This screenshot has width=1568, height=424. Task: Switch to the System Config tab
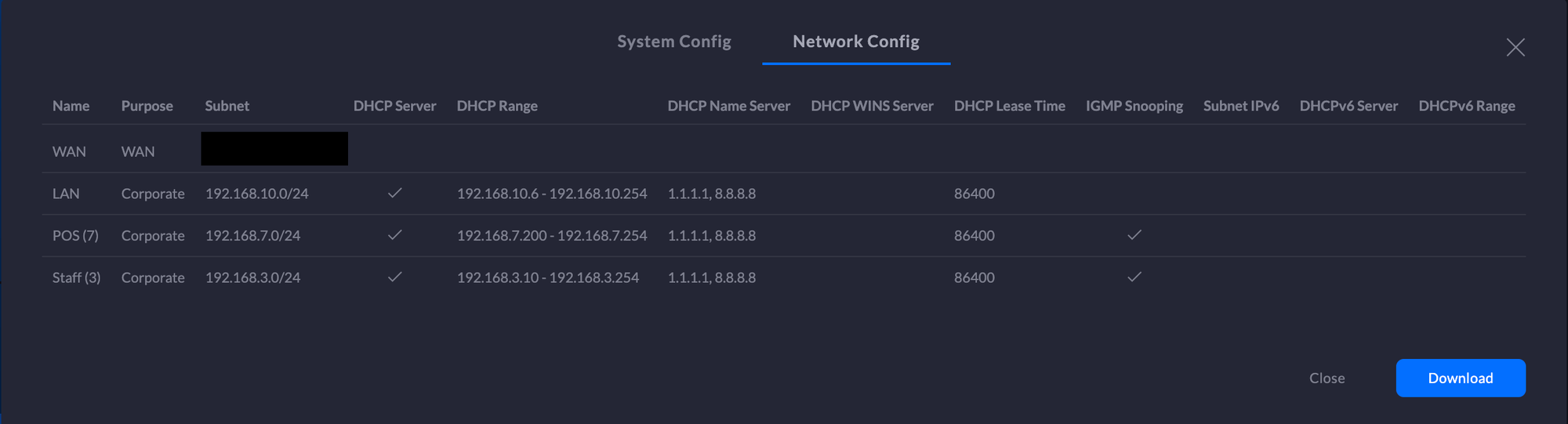[673, 42]
